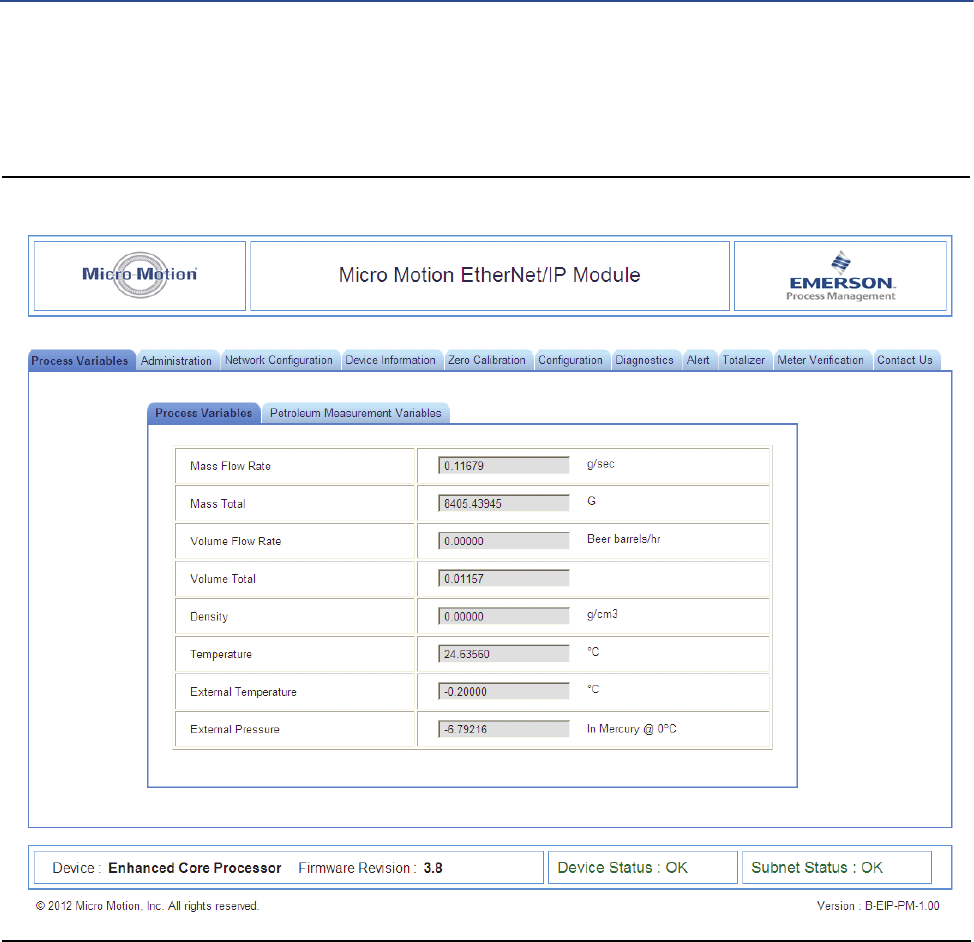Click the Subnet Status OK indicator
The height and width of the screenshot is (942, 974).
click(x=817, y=867)
